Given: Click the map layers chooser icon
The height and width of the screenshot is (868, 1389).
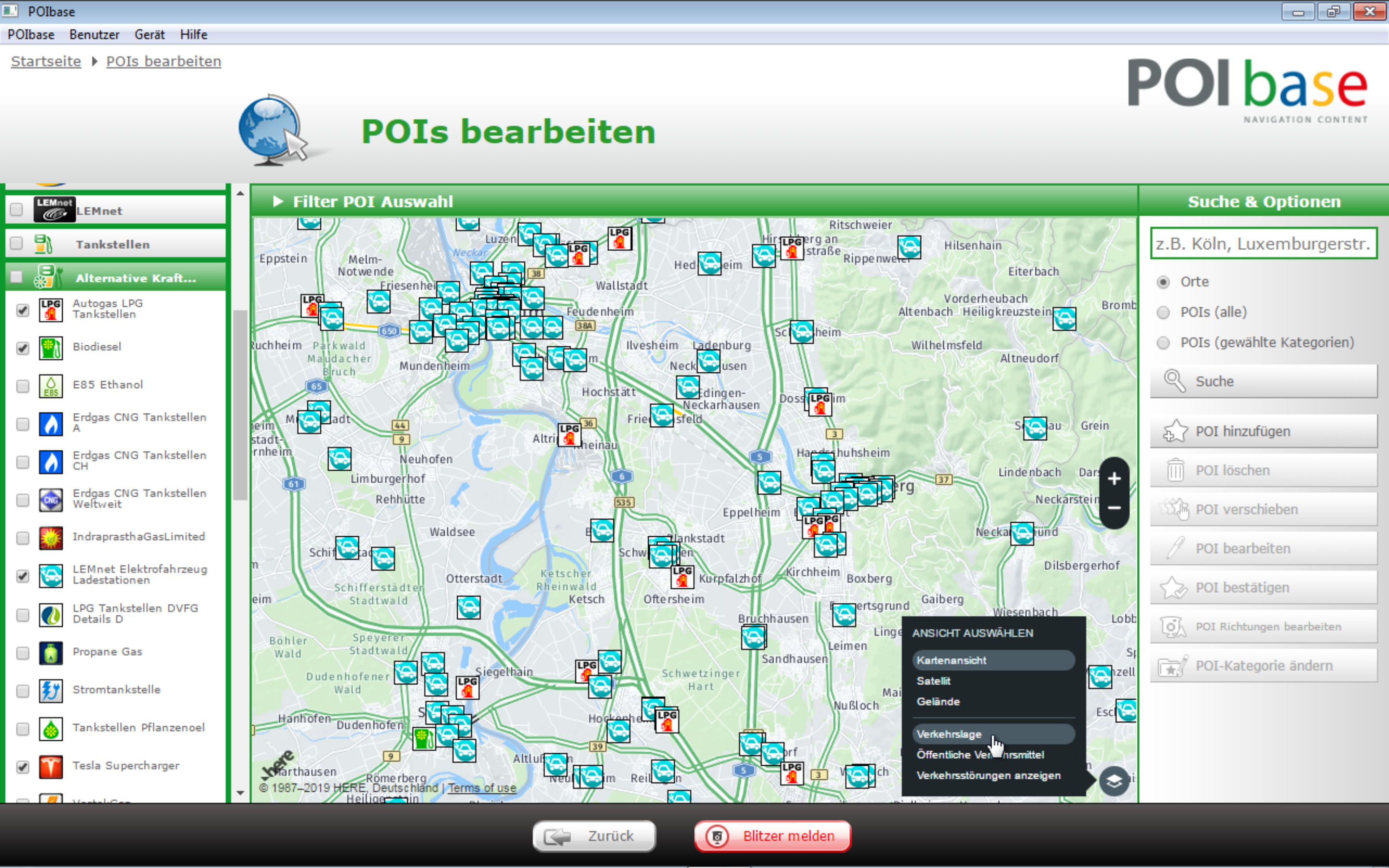Looking at the screenshot, I should [x=1114, y=781].
